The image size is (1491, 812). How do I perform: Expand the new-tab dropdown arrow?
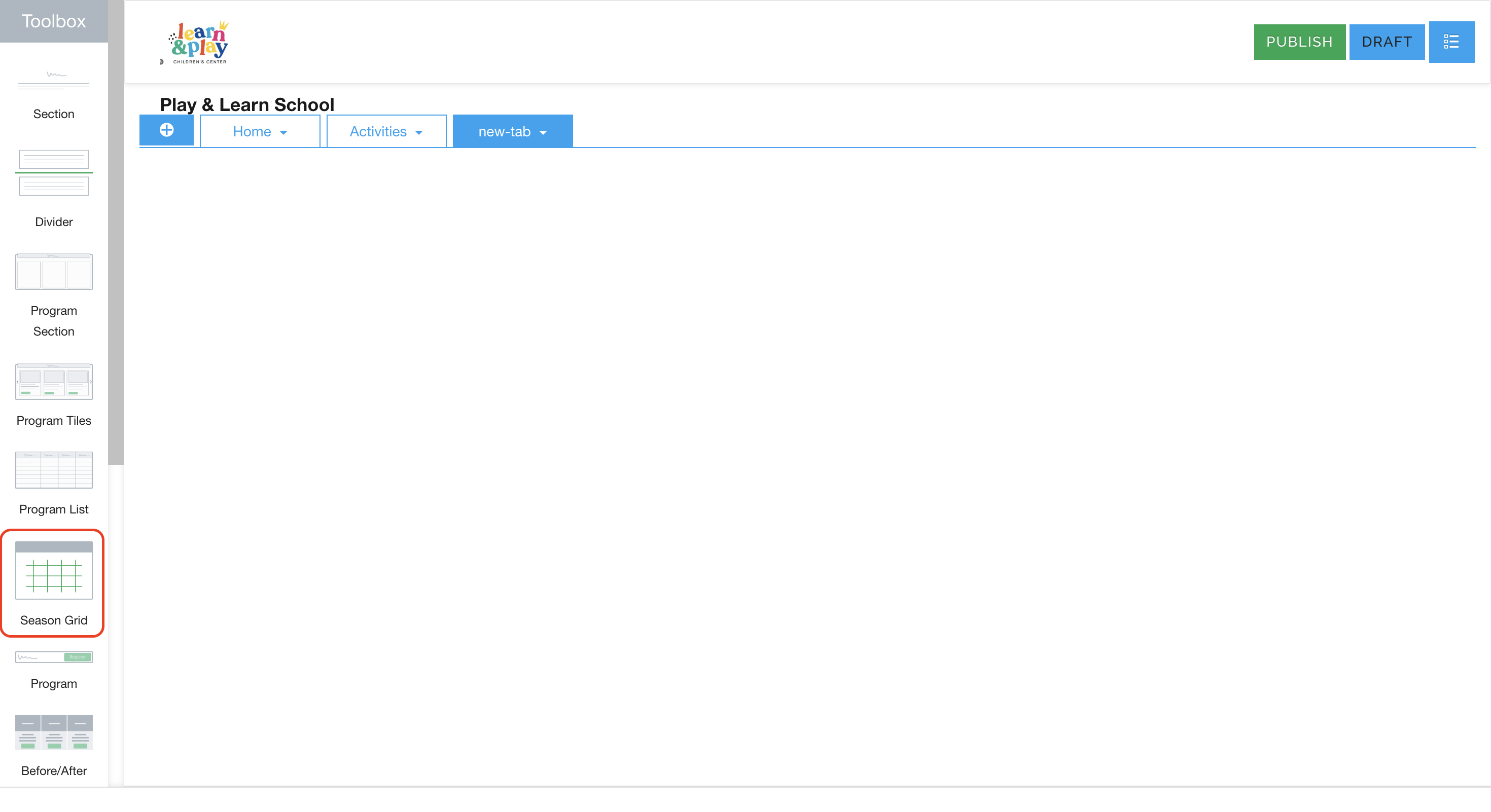(543, 132)
